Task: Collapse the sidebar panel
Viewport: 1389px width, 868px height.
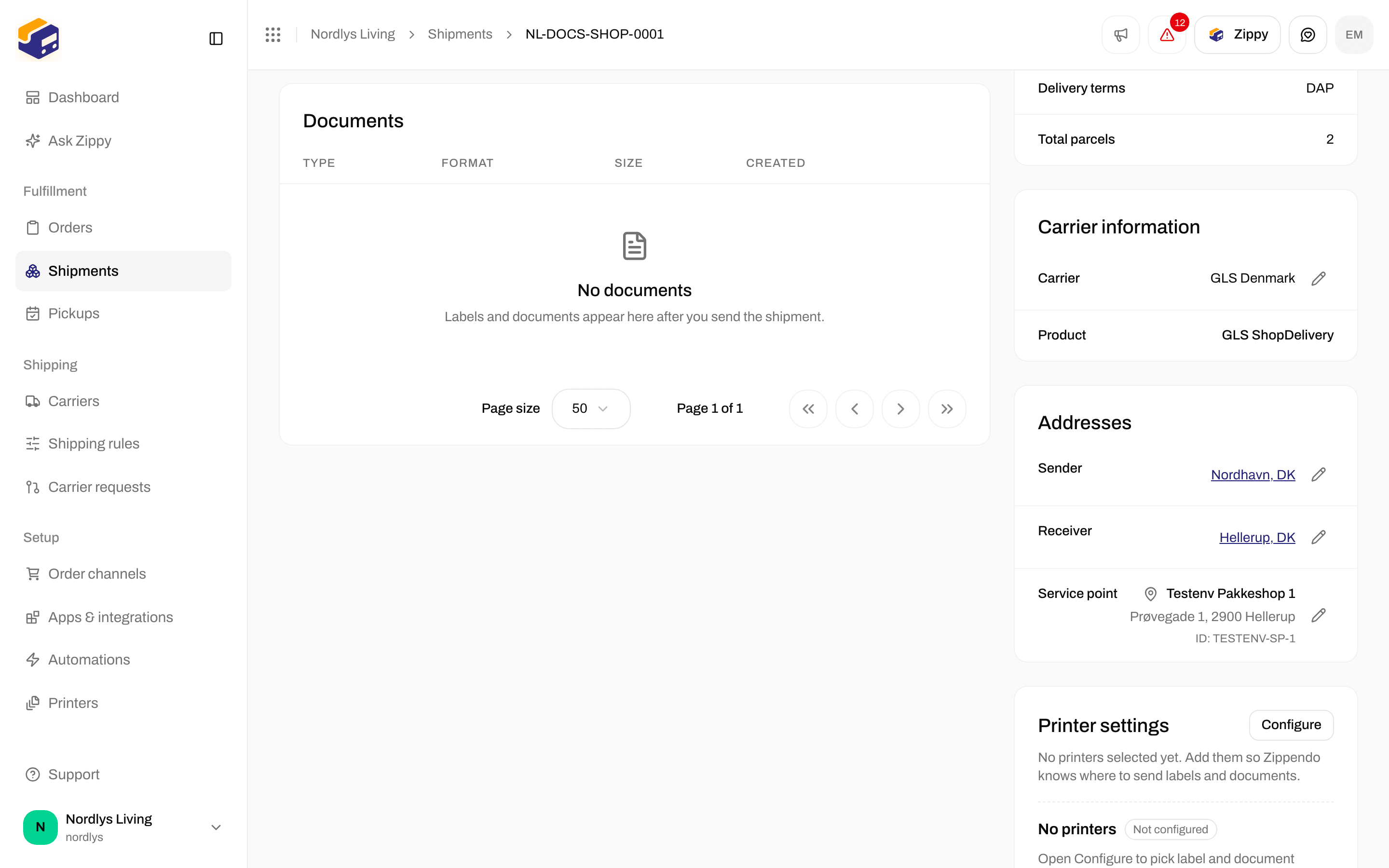Action: pos(216,39)
